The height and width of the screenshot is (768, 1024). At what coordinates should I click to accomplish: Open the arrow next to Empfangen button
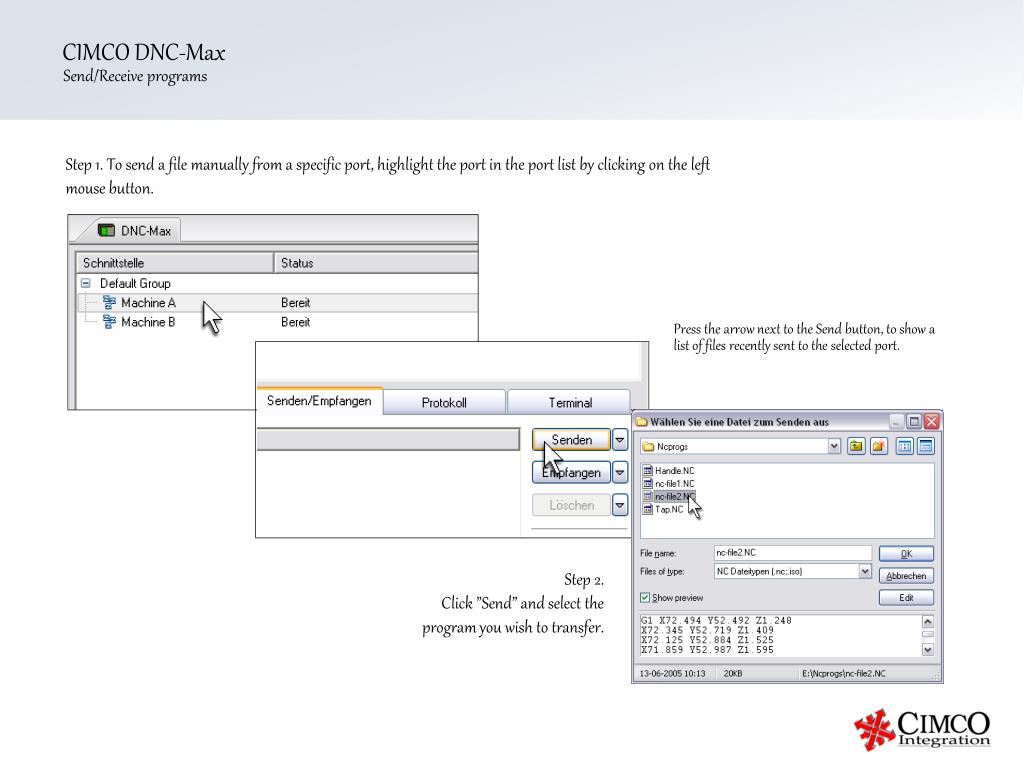[x=620, y=472]
